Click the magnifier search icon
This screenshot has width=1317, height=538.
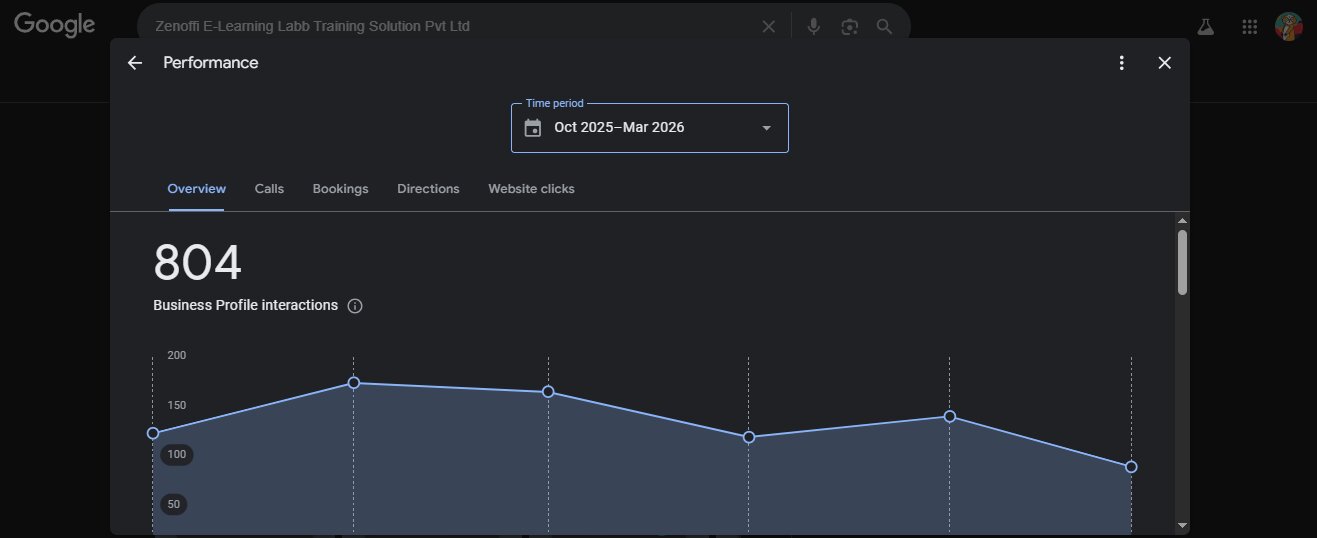[884, 27]
